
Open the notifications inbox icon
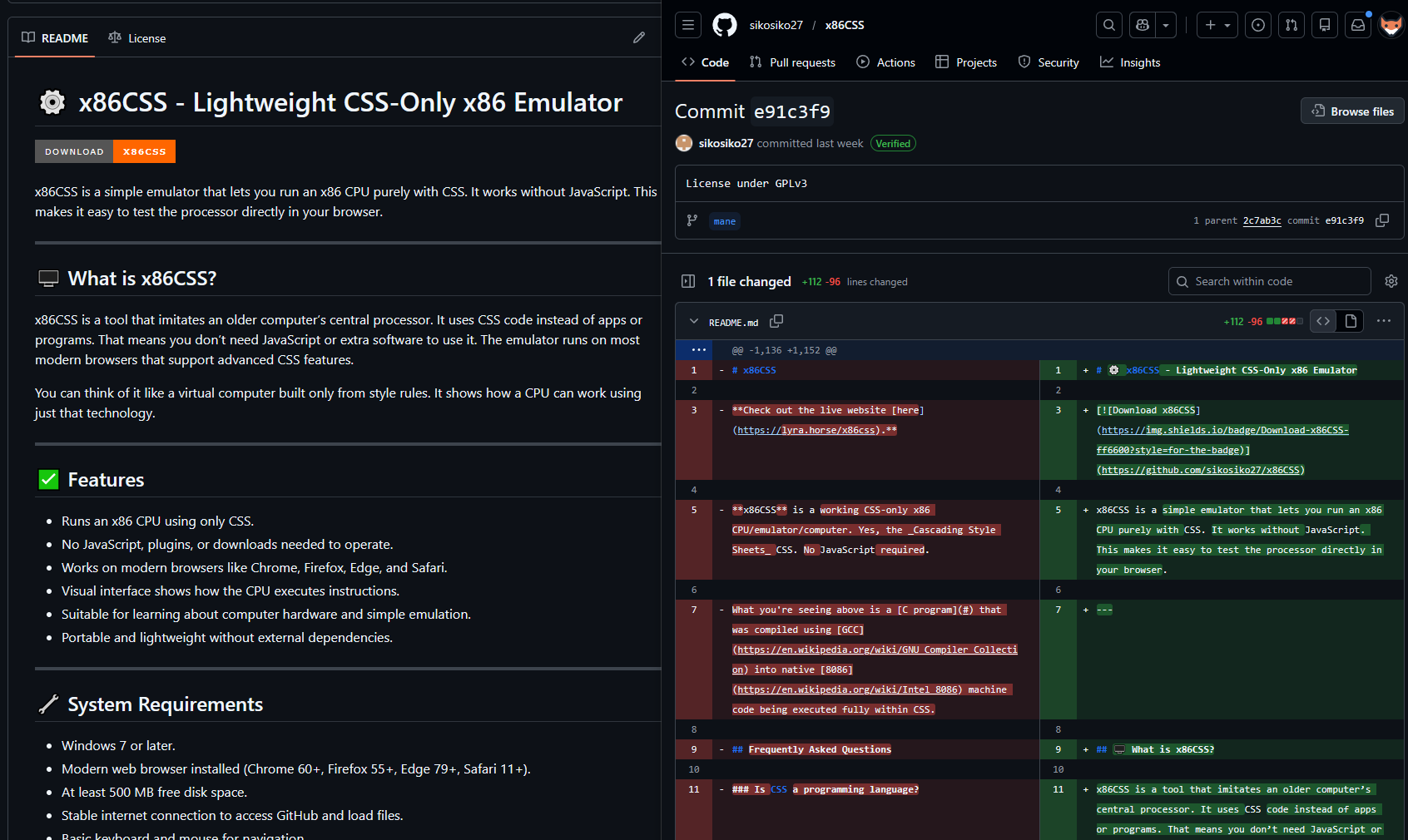pyautogui.click(x=1358, y=25)
